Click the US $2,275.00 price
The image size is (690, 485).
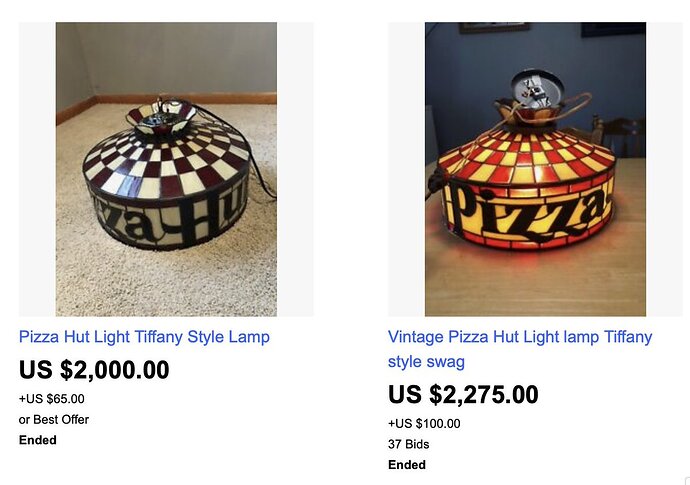(463, 394)
